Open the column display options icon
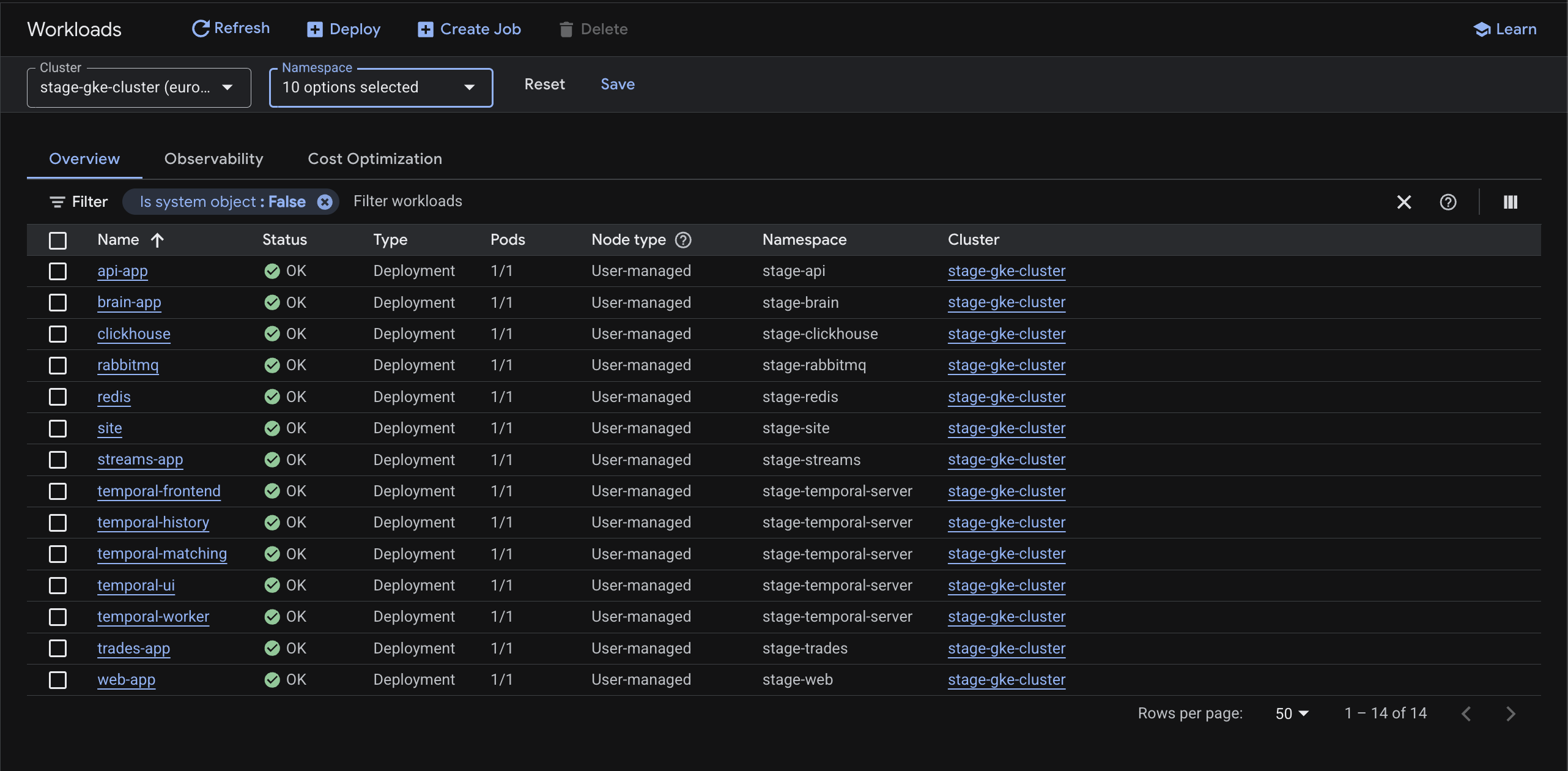This screenshot has height=771, width=1568. pyautogui.click(x=1511, y=202)
